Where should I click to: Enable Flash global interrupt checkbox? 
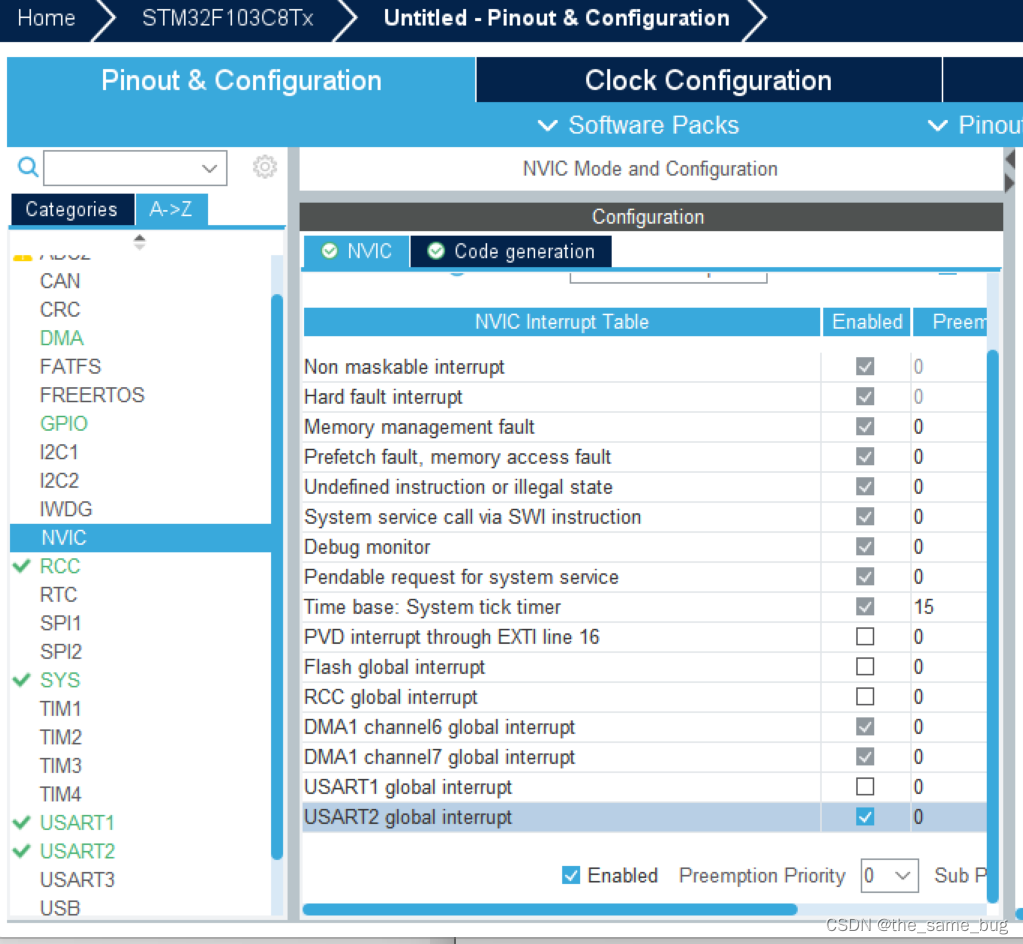point(864,666)
